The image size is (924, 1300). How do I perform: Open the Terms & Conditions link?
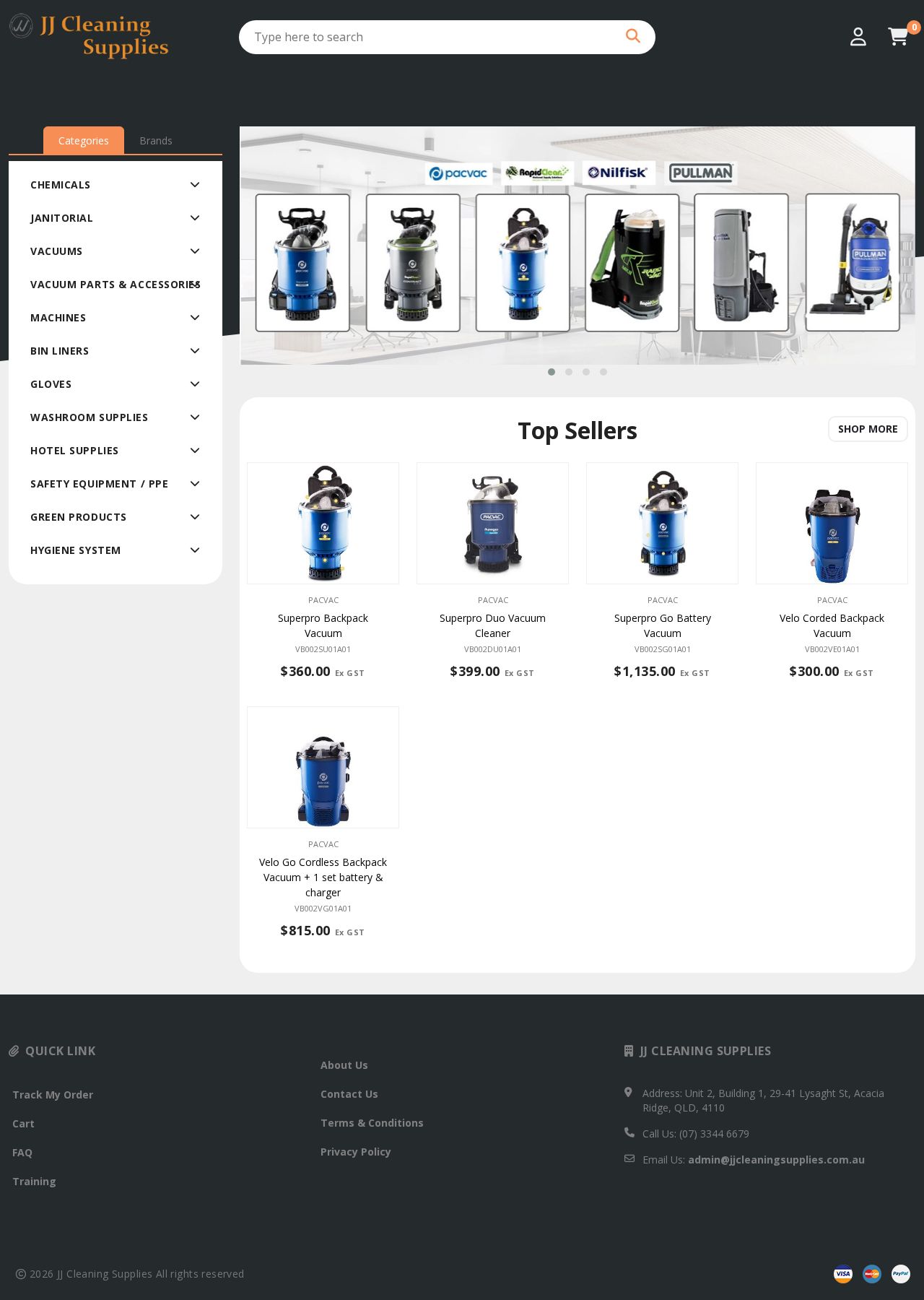pos(372,1123)
